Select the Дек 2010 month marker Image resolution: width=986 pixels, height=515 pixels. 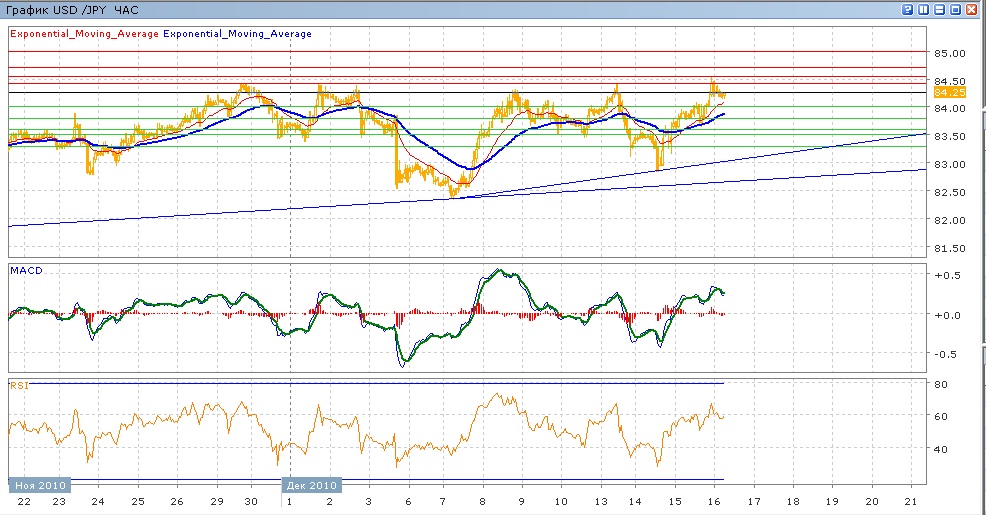(314, 485)
